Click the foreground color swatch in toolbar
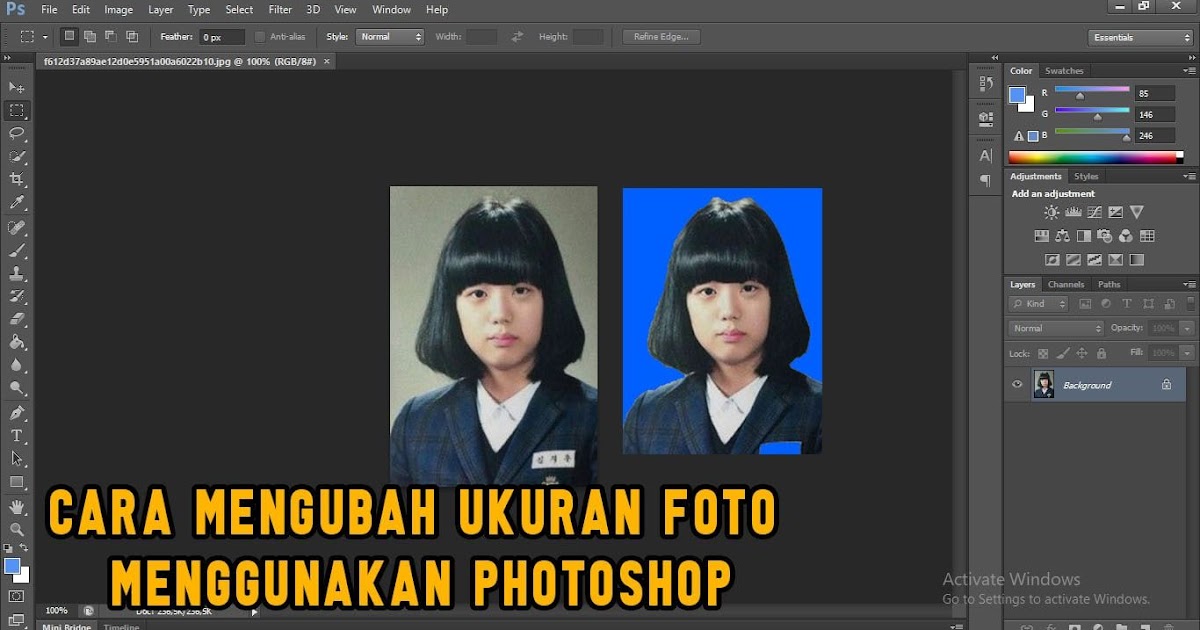 pos(12,567)
